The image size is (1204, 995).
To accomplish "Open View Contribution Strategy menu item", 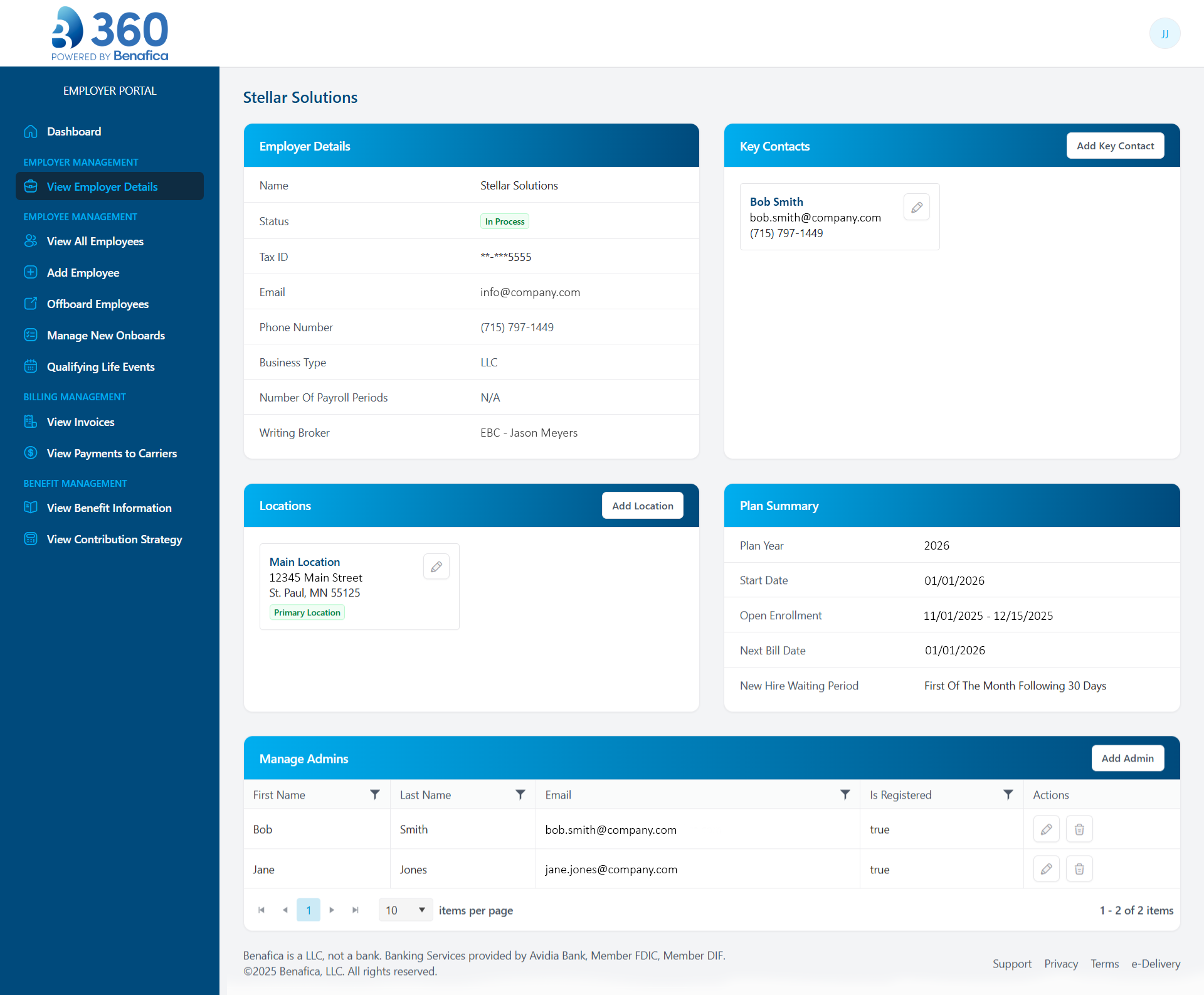I will tap(114, 539).
